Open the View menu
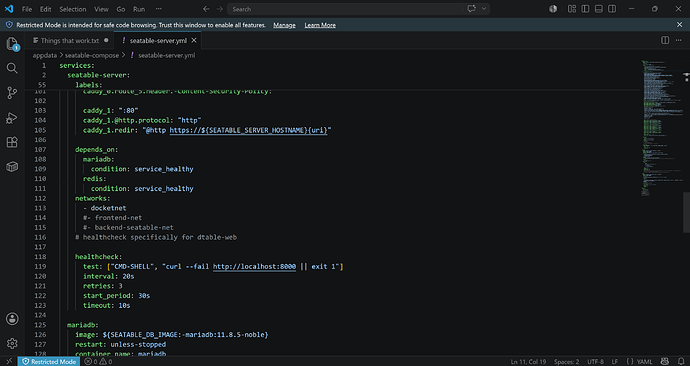Screen dimensions: 690x366 (101, 9)
